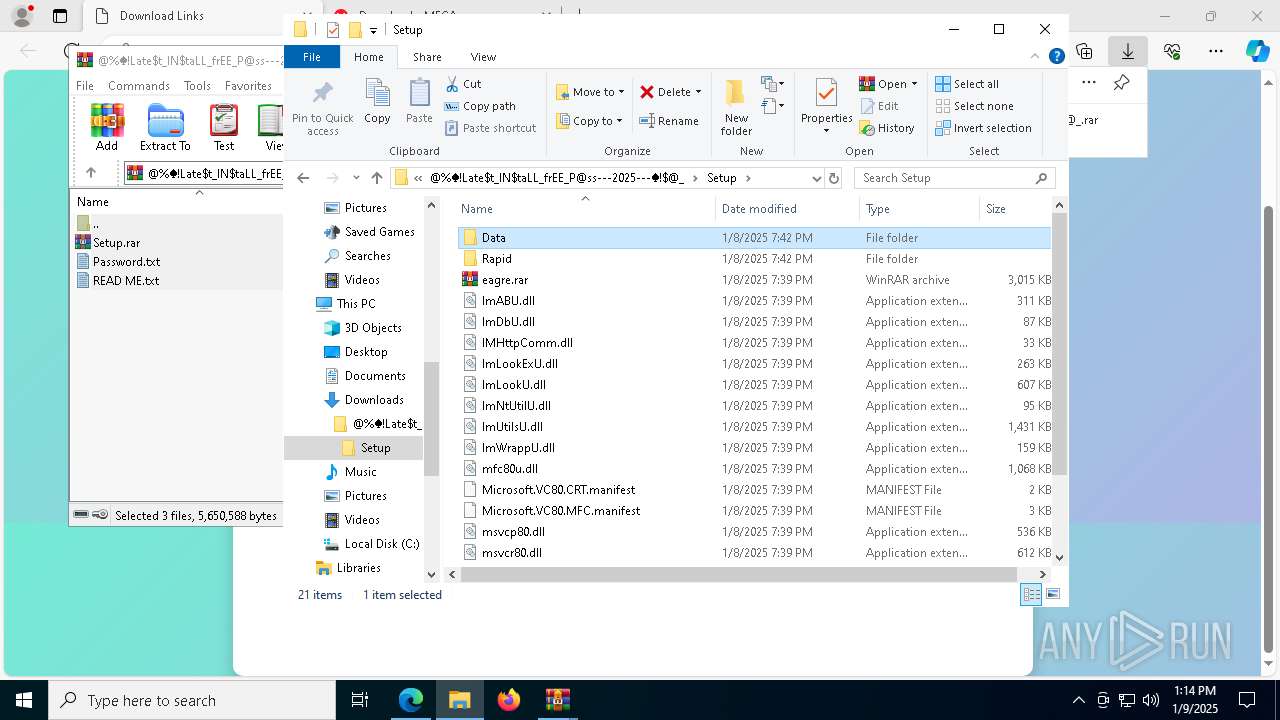Click Invert selection
1280x720 pixels.
(983, 128)
